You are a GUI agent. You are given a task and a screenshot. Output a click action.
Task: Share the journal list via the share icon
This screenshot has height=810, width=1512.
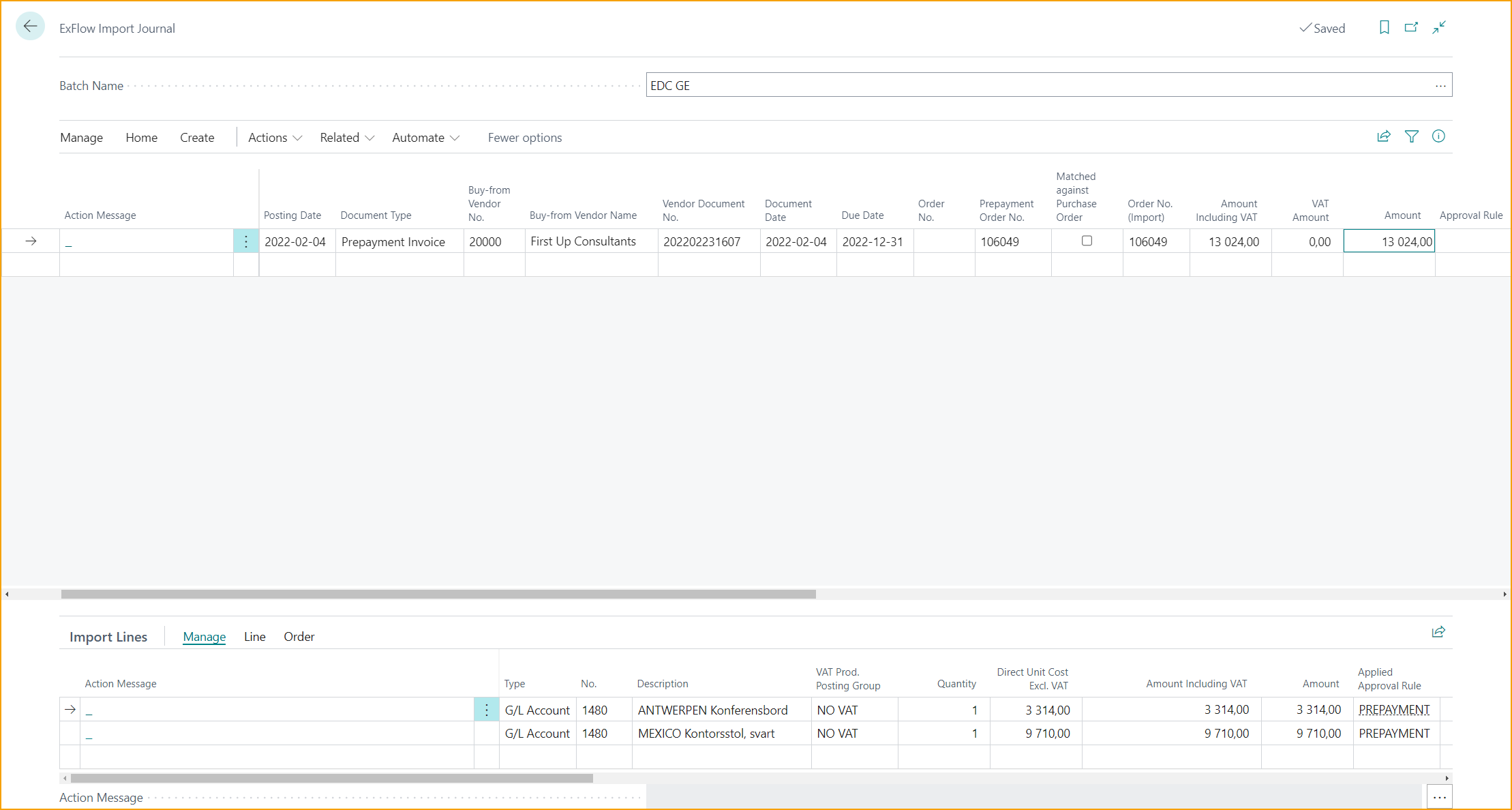(1383, 136)
